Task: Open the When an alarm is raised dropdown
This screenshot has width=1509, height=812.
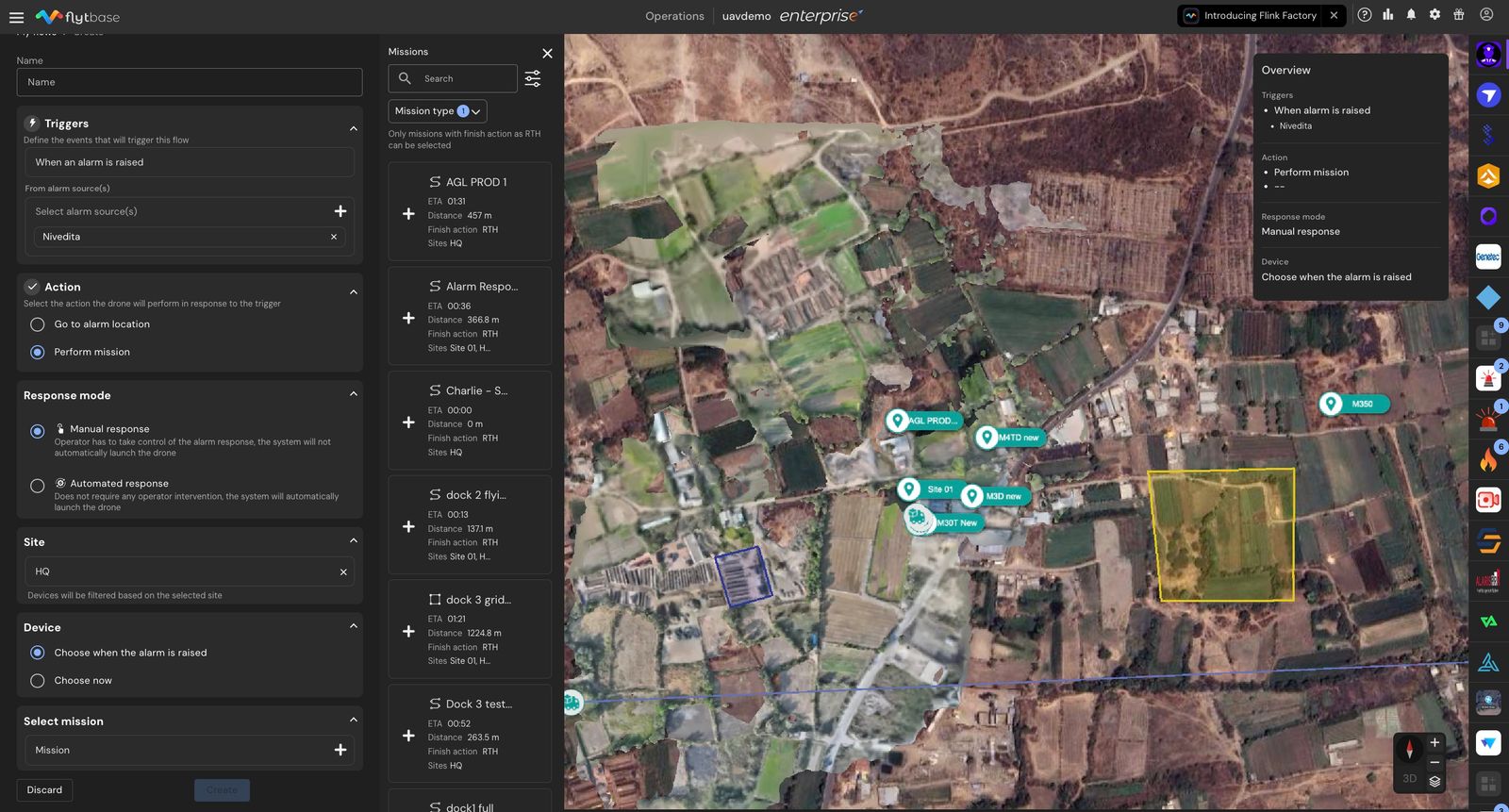Action: tap(190, 162)
